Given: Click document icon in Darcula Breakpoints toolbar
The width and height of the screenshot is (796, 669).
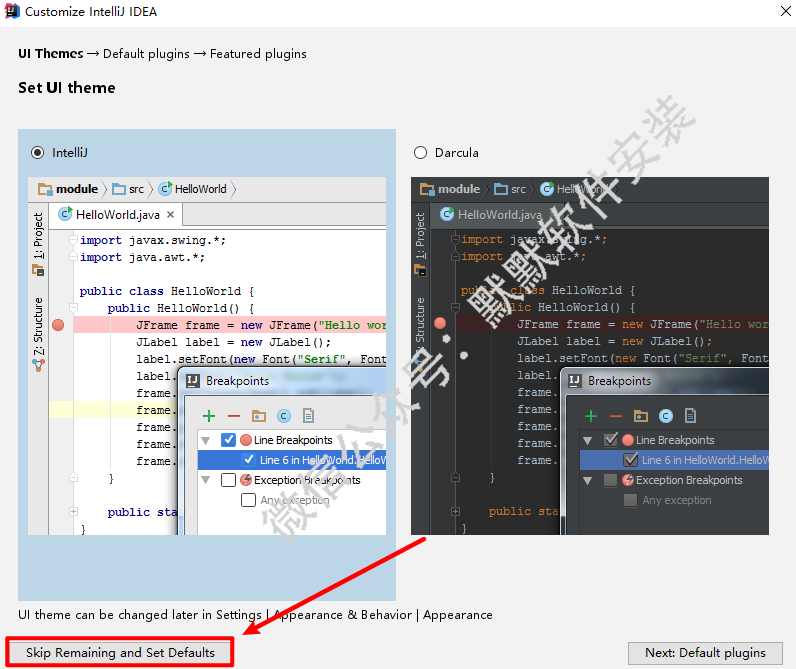Looking at the screenshot, I should pos(690,416).
